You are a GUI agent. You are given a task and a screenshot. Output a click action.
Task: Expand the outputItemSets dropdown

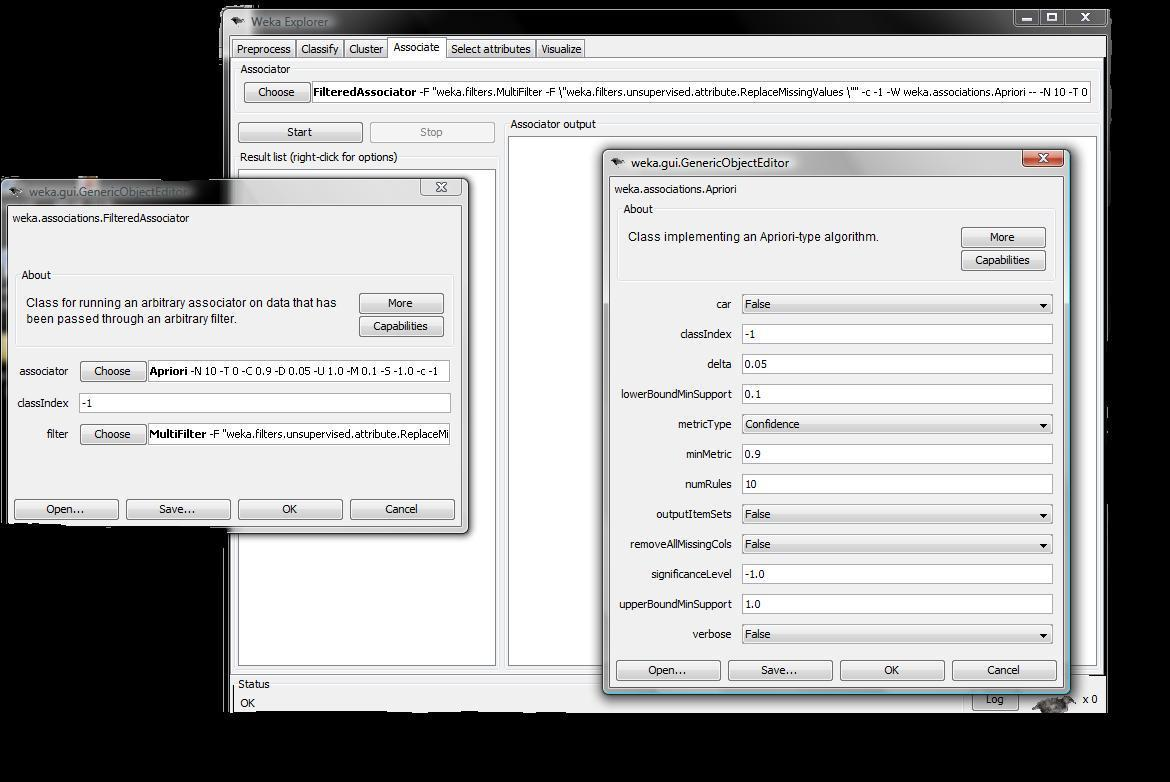coord(897,514)
